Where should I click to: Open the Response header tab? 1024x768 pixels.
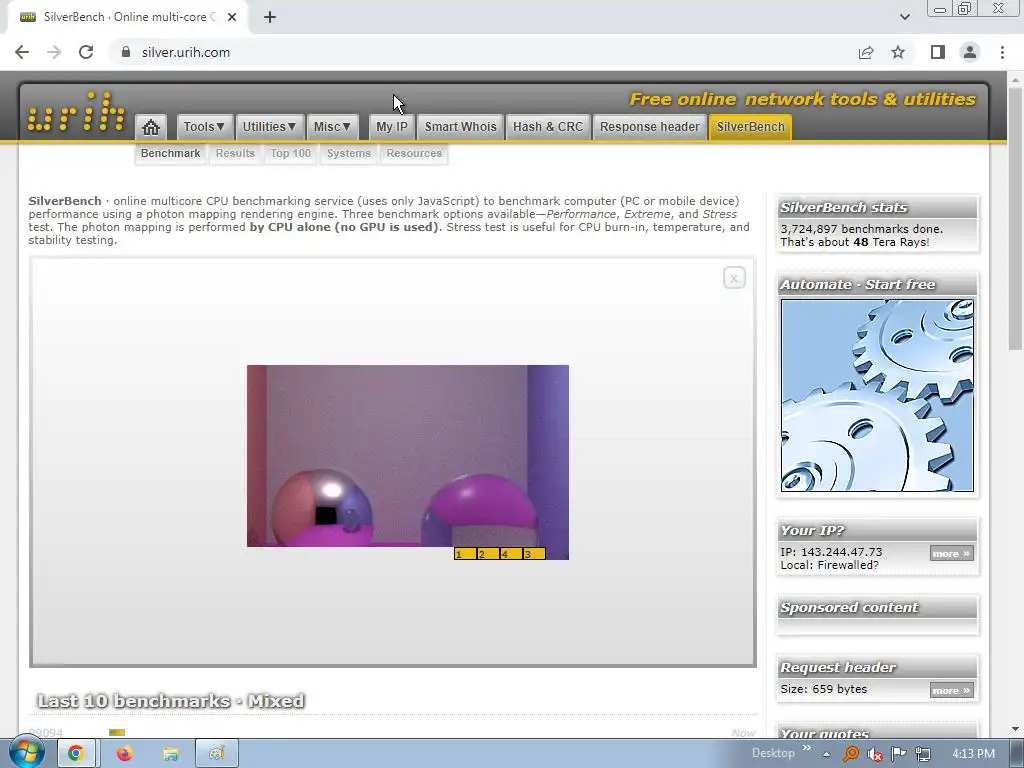click(x=650, y=127)
